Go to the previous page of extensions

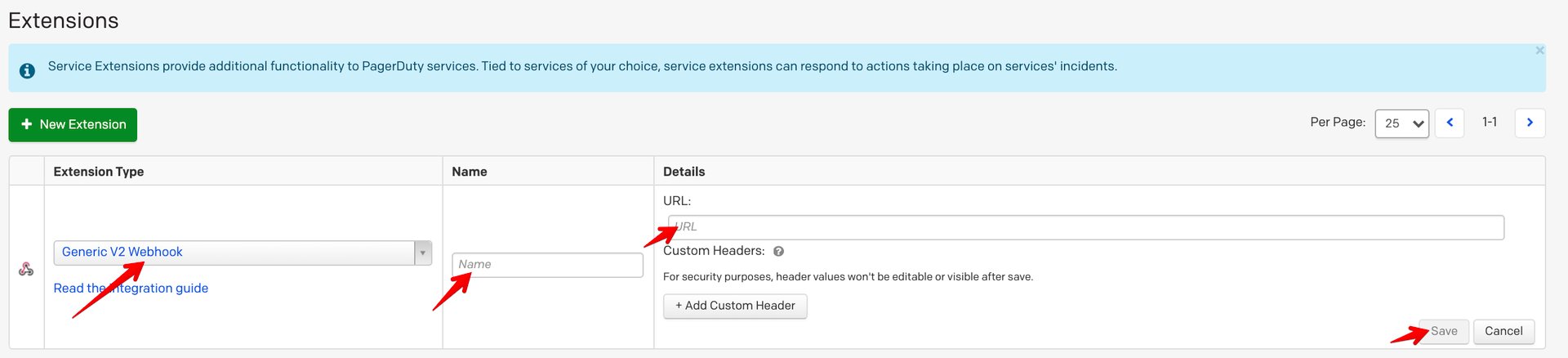click(x=1450, y=123)
